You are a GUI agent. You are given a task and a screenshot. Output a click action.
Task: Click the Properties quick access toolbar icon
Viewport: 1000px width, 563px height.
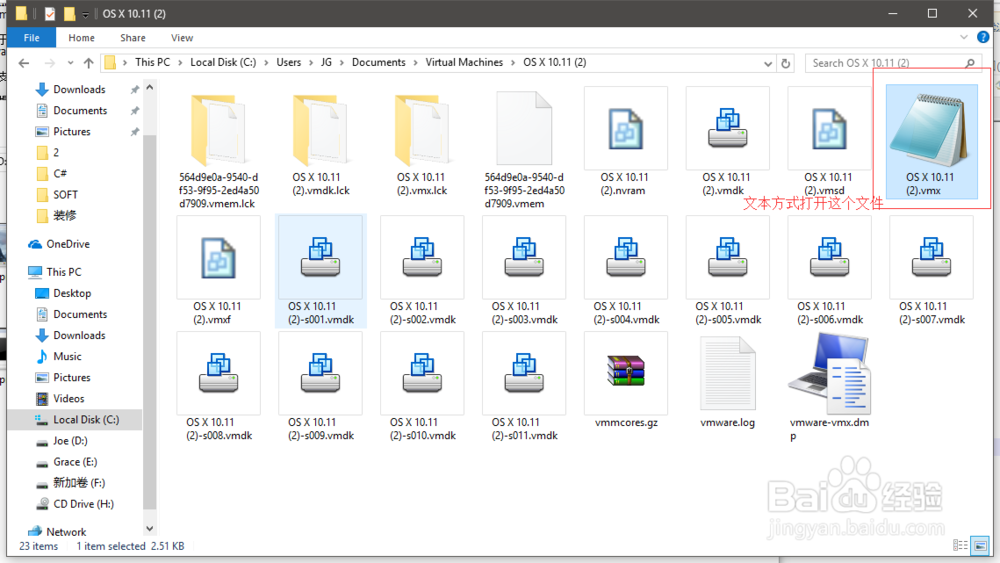pyautogui.click(x=50, y=13)
